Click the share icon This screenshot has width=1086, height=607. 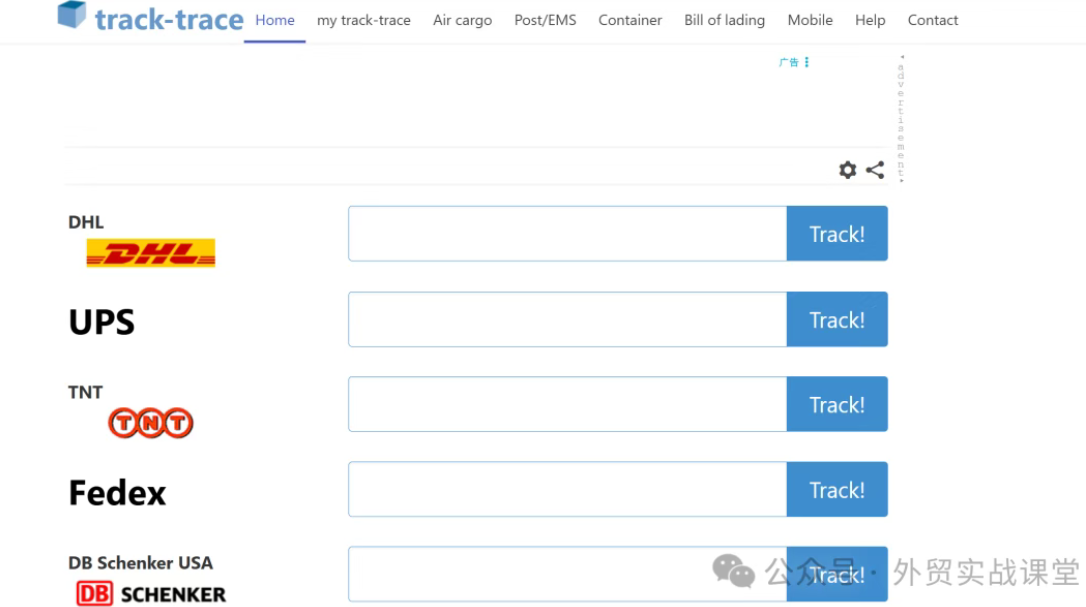(875, 170)
